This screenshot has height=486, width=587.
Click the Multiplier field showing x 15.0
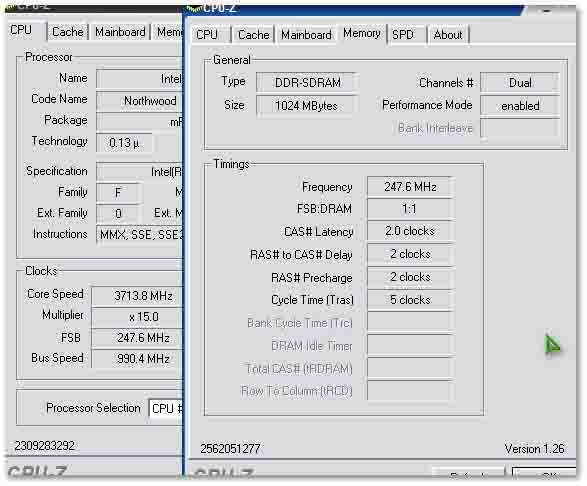tap(137, 317)
